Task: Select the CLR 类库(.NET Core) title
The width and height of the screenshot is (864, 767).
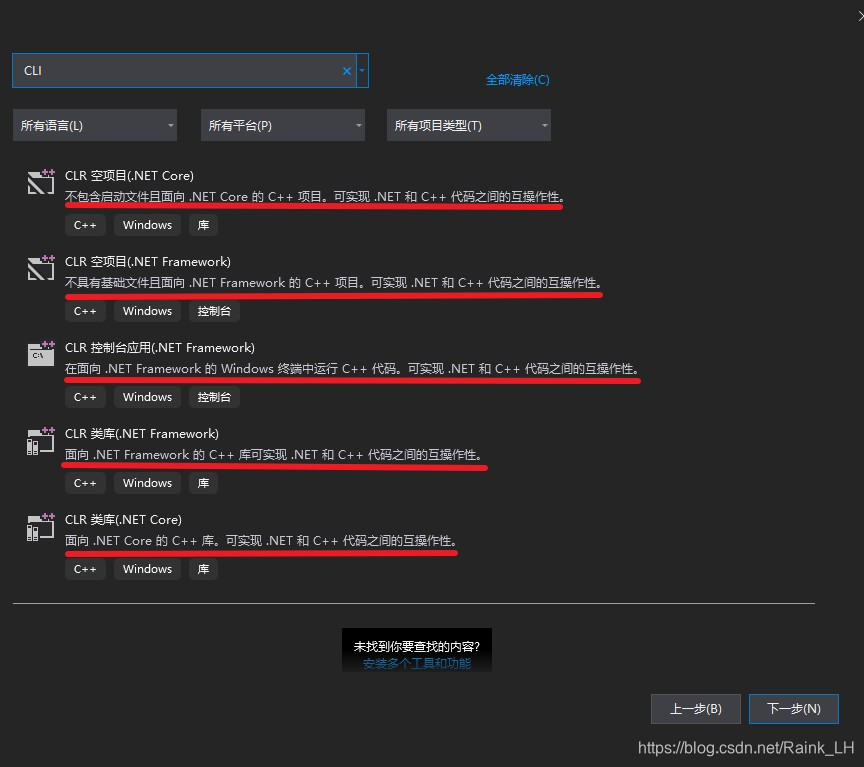Action: pos(123,520)
